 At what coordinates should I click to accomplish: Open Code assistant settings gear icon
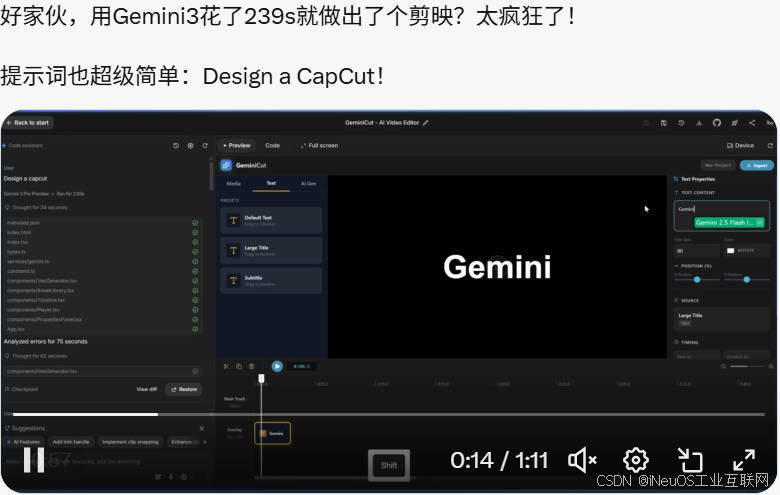click(x=191, y=145)
